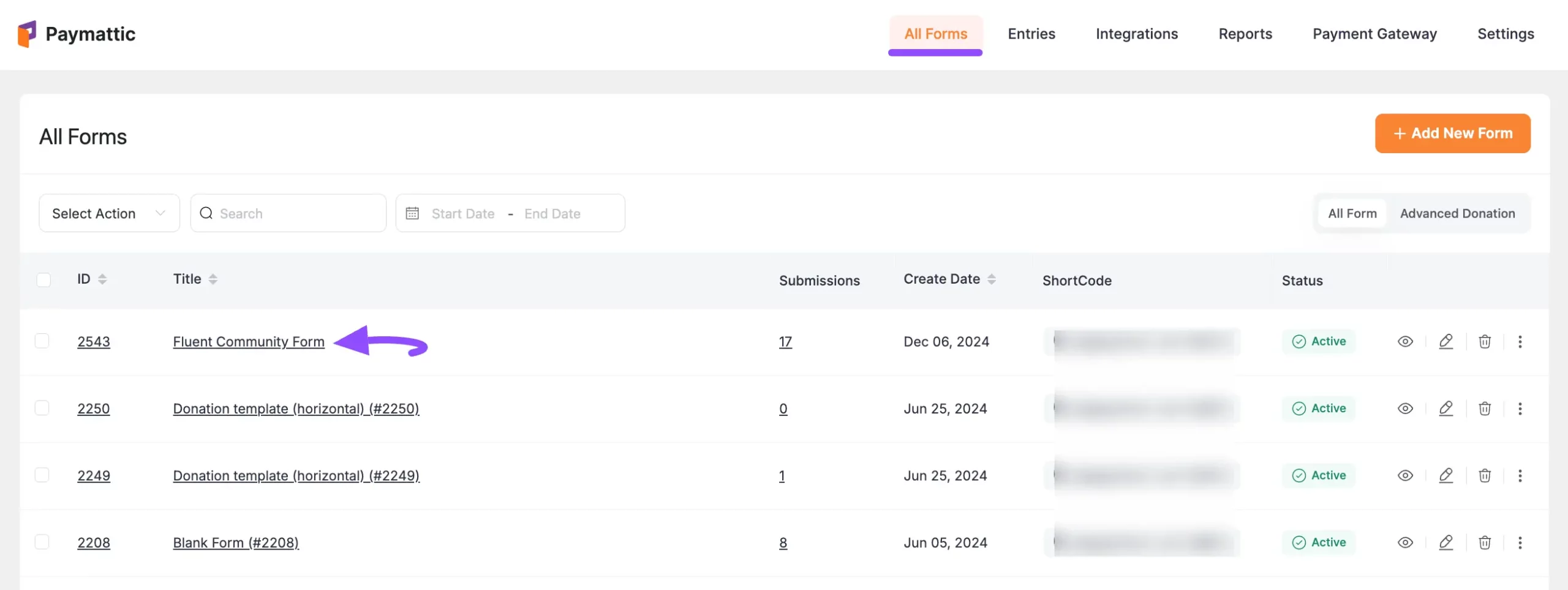This screenshot has width=1568, height=590.
Task: Preview Blank Form 2208 with the eye icon
Action: [x=1405, y=542]
